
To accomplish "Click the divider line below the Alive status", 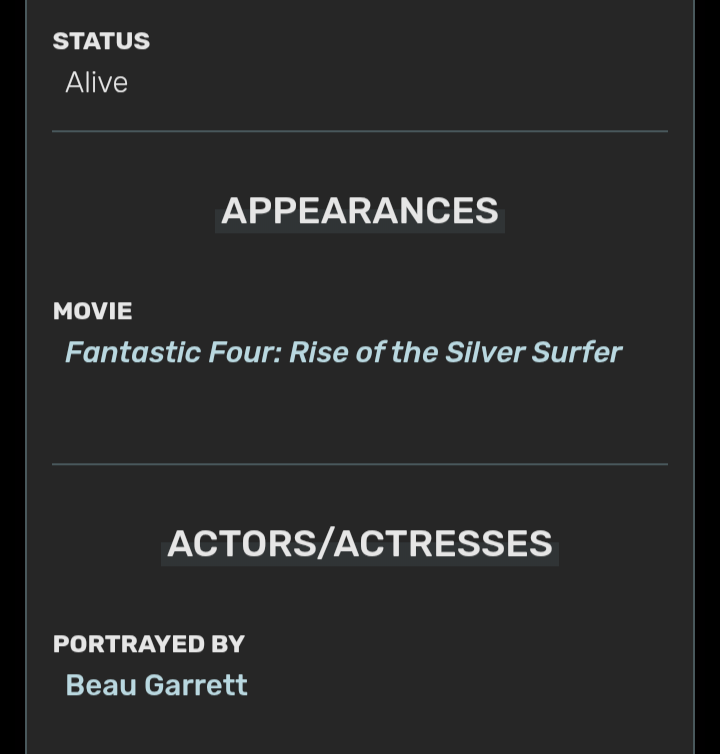I will pyautogui.click(x=360, y=131).
